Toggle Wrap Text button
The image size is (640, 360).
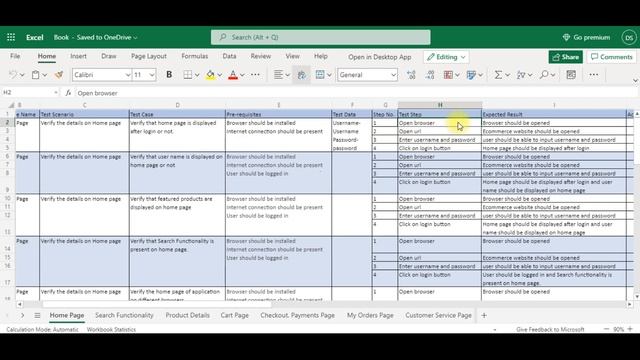click(x=301, y=75)
